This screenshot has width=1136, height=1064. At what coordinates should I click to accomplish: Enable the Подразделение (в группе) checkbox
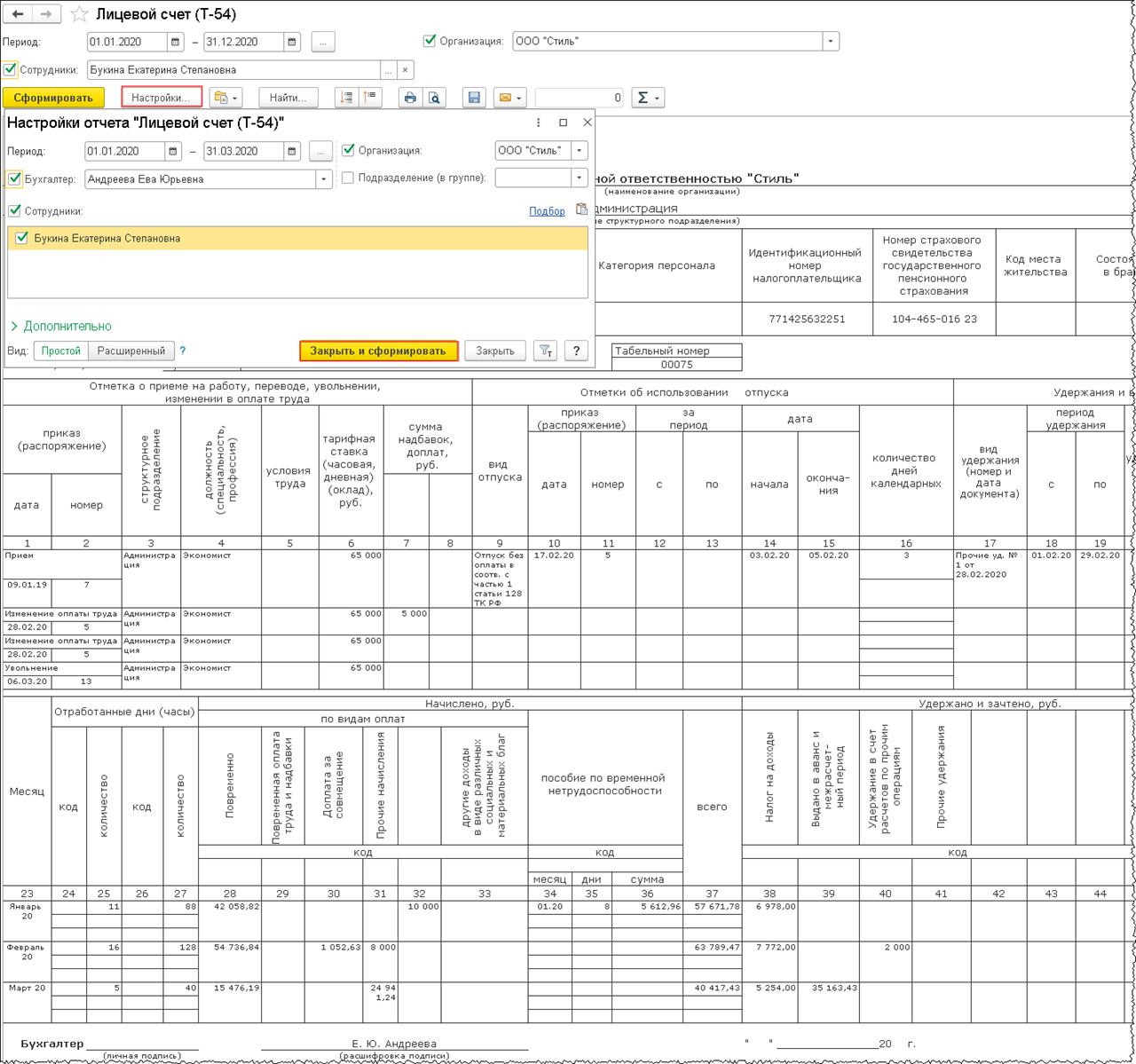click(x=348, y=178)
